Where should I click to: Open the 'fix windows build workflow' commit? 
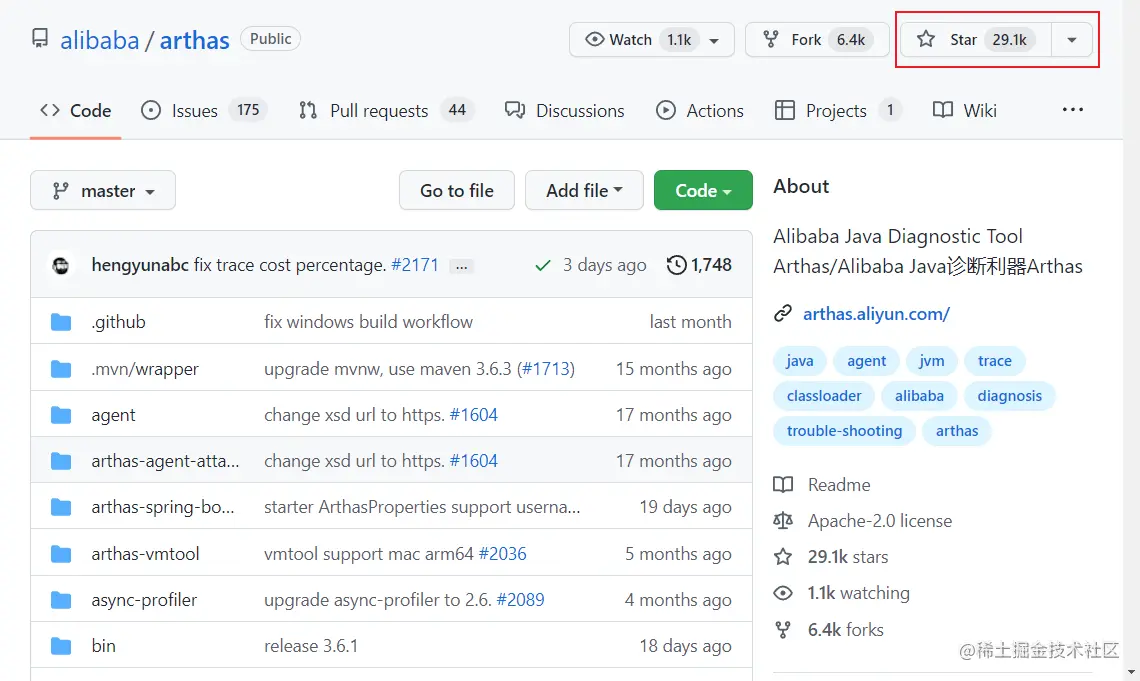tap(368, 322)
